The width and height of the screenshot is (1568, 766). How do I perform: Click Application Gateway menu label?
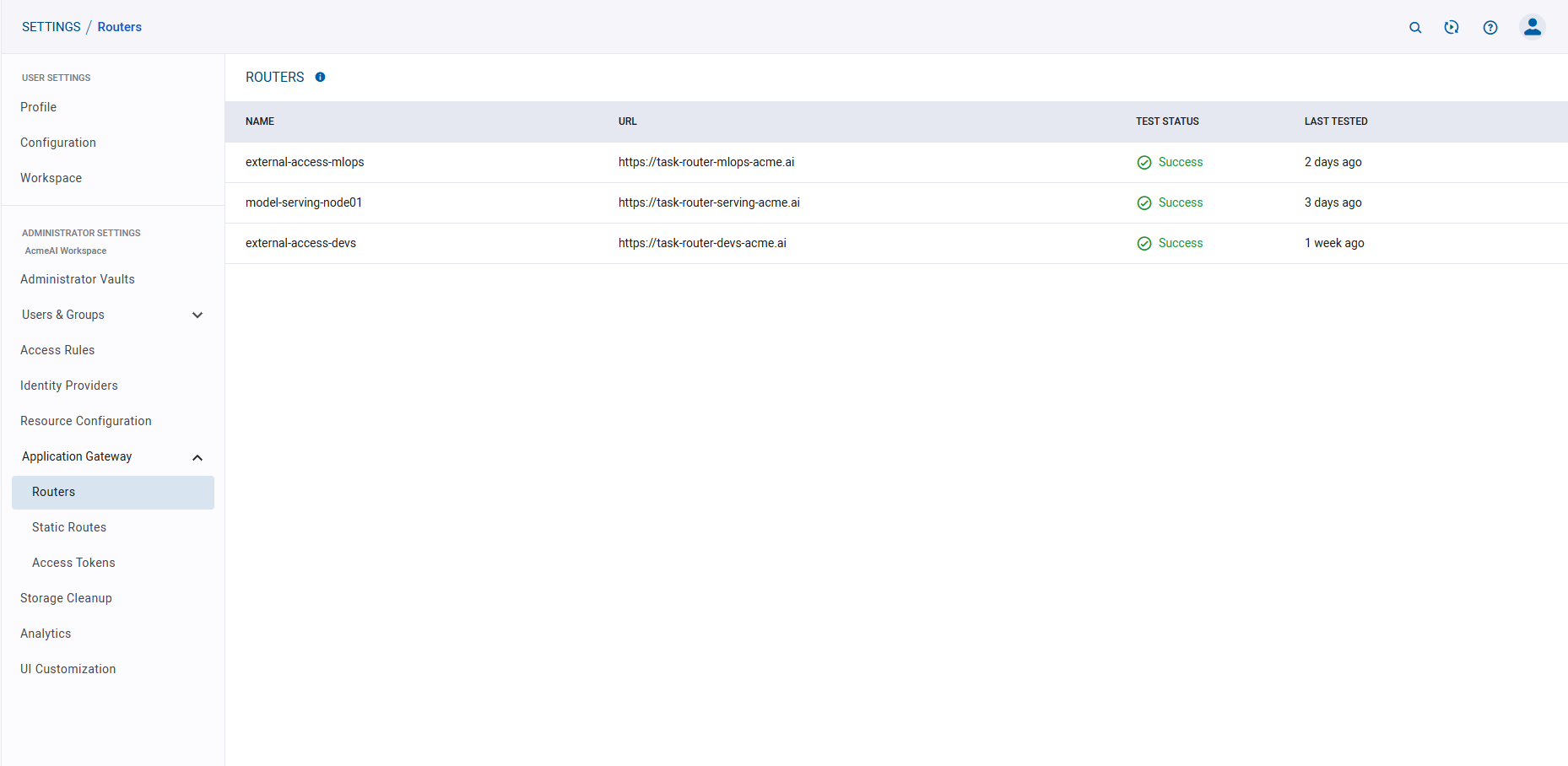(77, 456)
